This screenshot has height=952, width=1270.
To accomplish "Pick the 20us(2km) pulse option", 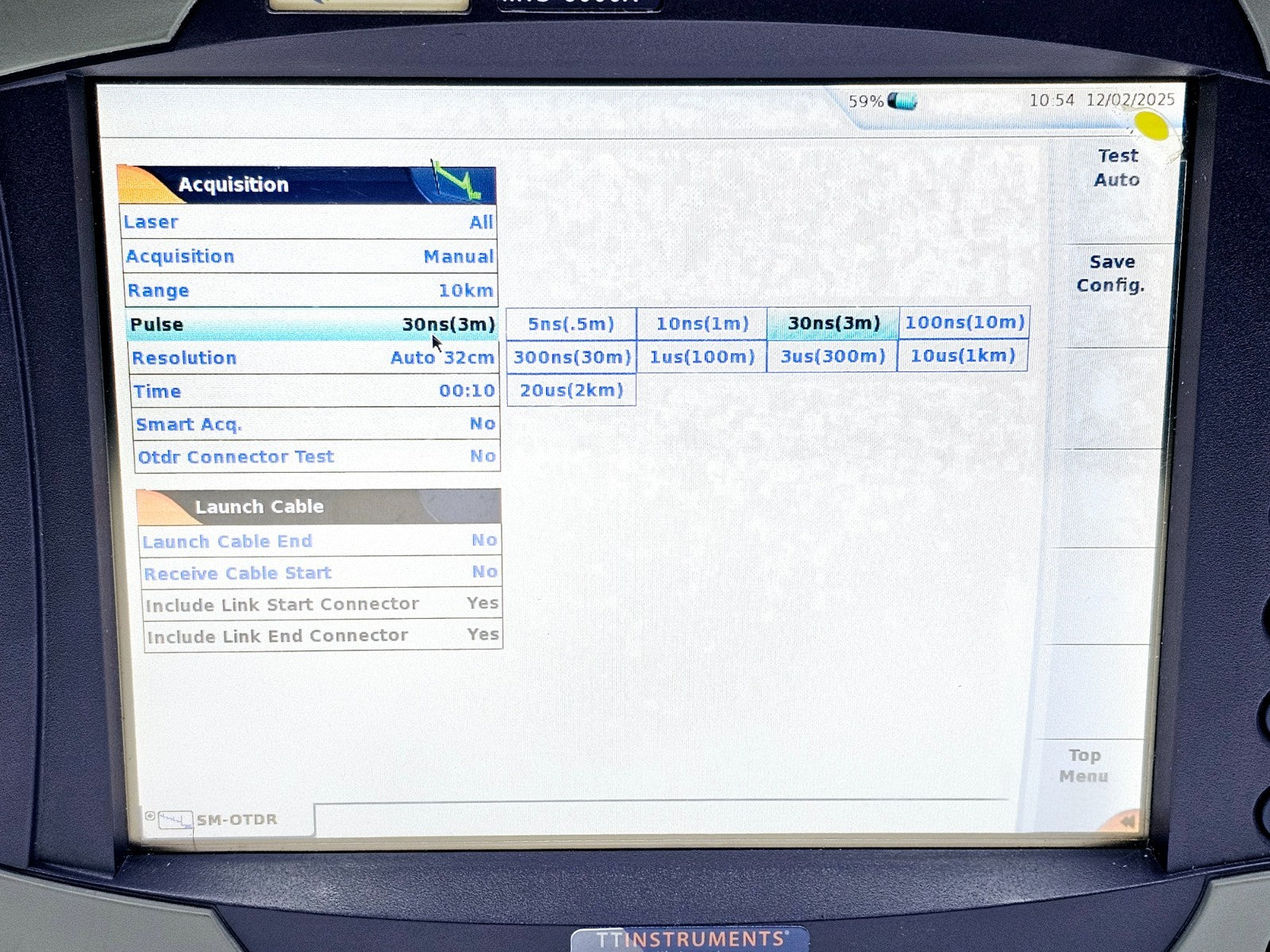I will (571, 390).
